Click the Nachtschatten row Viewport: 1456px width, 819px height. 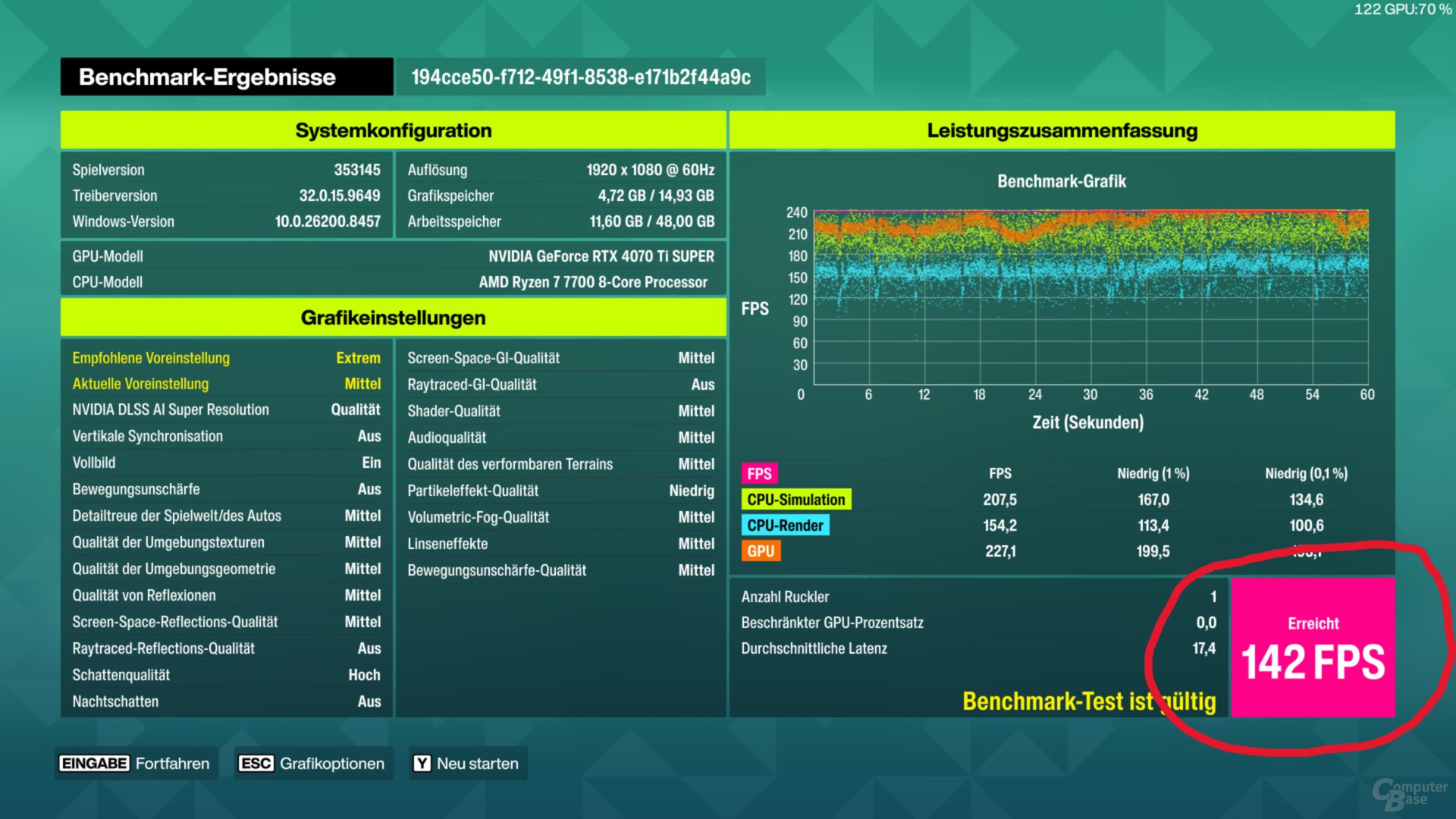(226, 701)
